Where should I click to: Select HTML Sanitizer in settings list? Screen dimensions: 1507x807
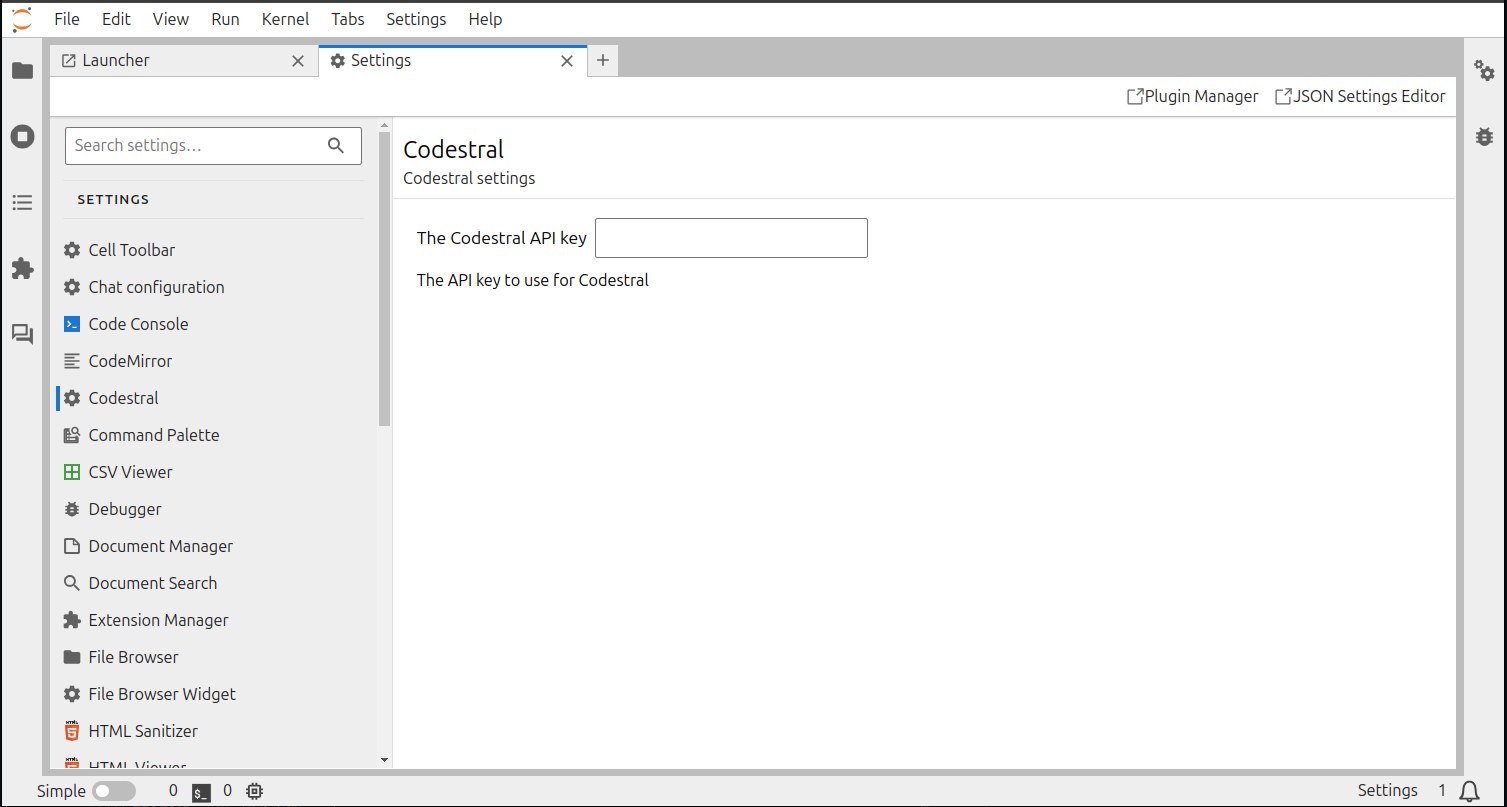pyautogui.click(x=214, y=731)
